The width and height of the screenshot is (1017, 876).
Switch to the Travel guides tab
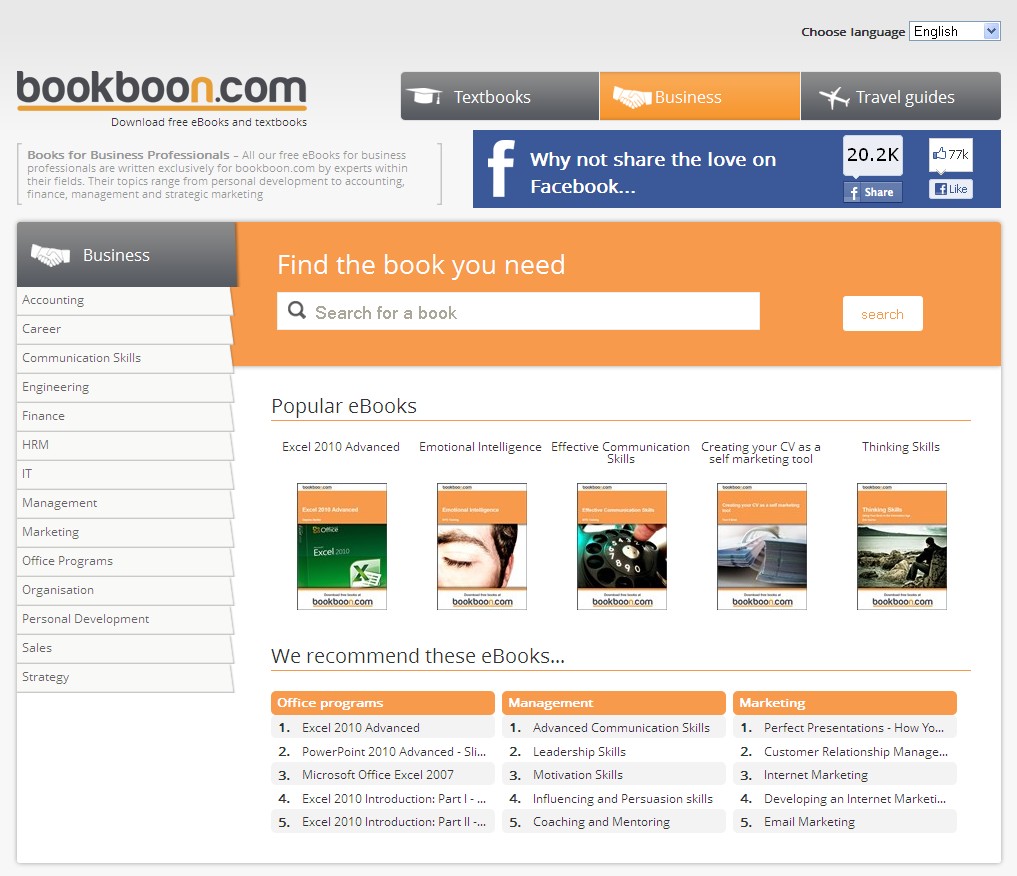(x=901, y=96)
